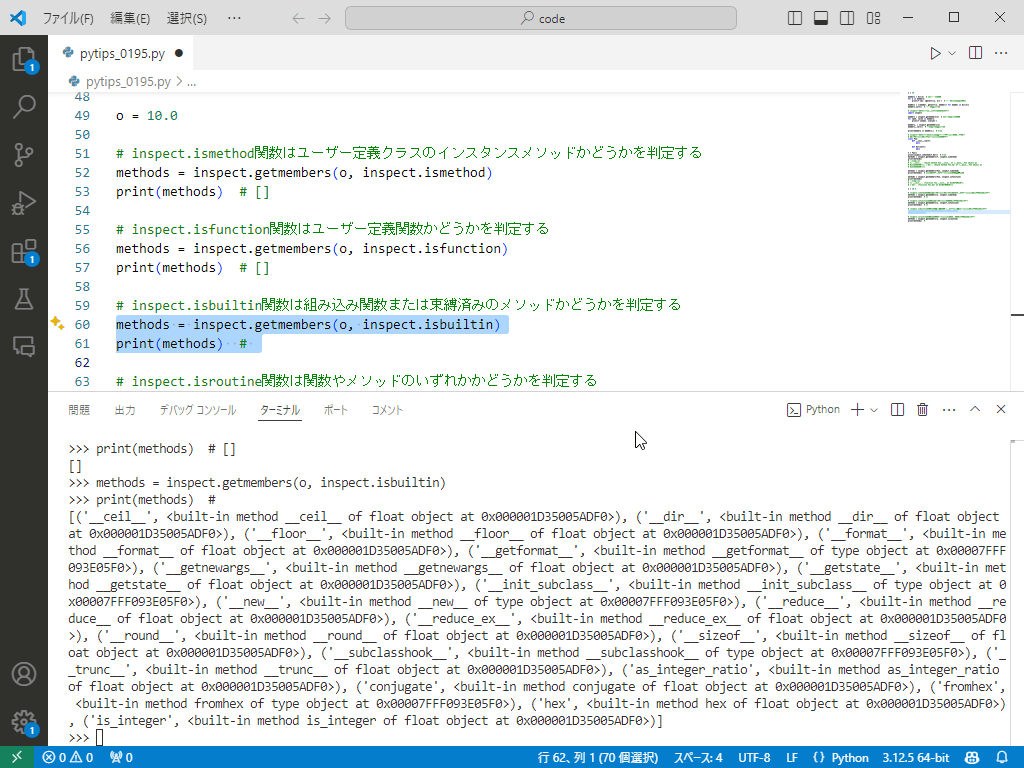This screenshot has width=1024, height=768.
Task: Maximize the panel with the up chevron
Action: click(x=975, y=410)
